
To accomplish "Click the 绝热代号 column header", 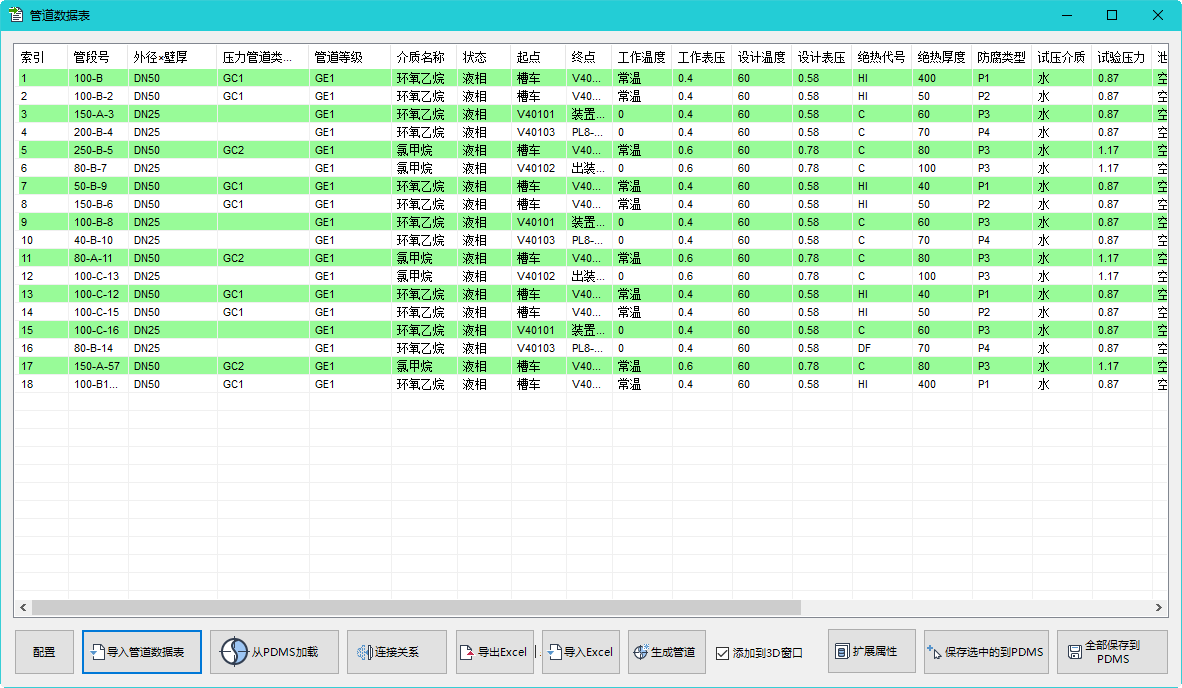I will click(x=881, y=57).
